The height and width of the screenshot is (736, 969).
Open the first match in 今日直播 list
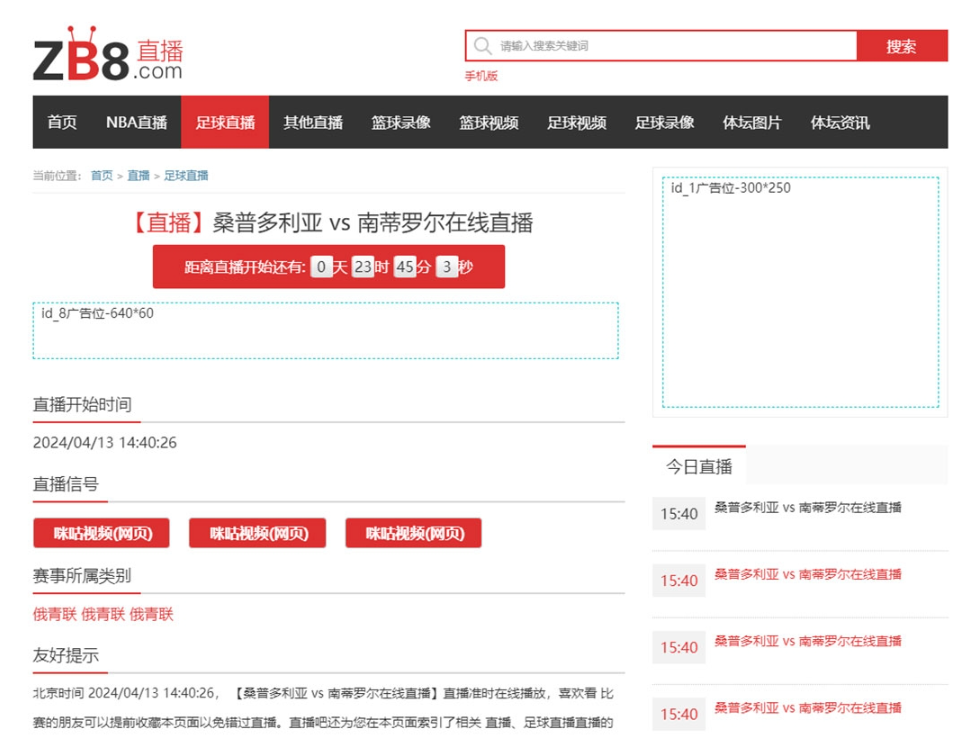(x=807, y=508)
